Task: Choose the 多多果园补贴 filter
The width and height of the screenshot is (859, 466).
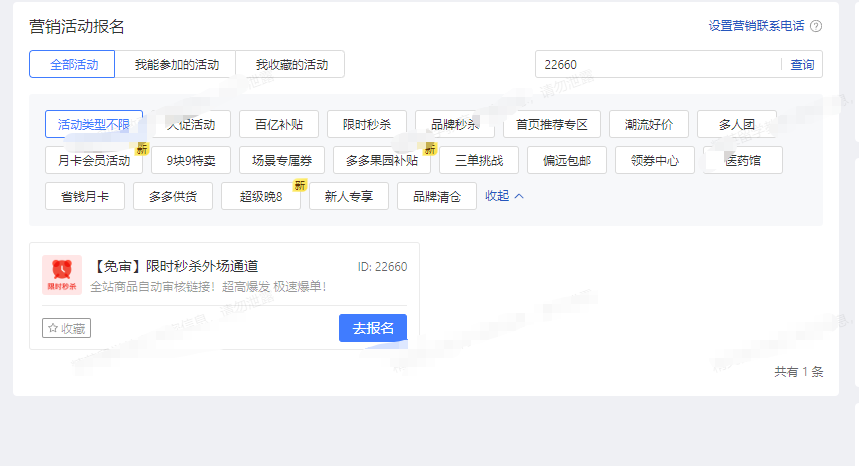Action: point(382,160)
